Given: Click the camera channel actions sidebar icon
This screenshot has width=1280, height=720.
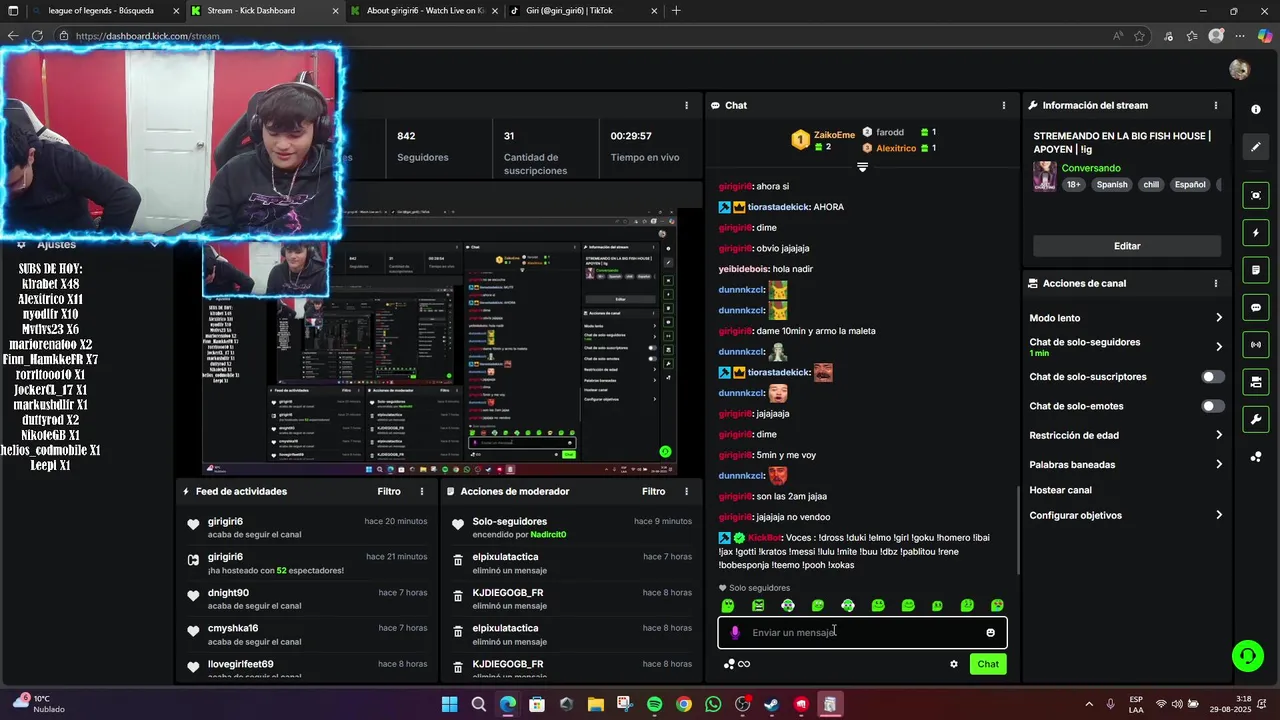Looking at the screenshot, I should 1256,382.
